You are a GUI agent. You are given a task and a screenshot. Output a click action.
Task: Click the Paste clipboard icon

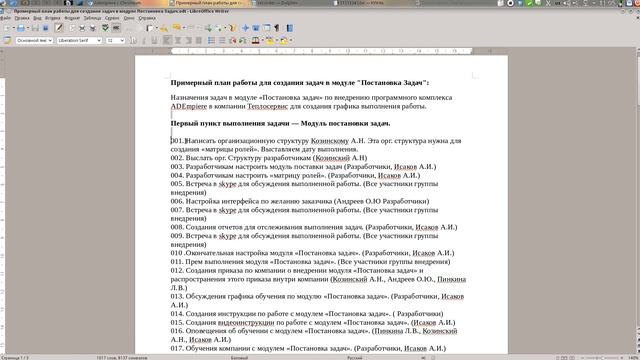149,28
